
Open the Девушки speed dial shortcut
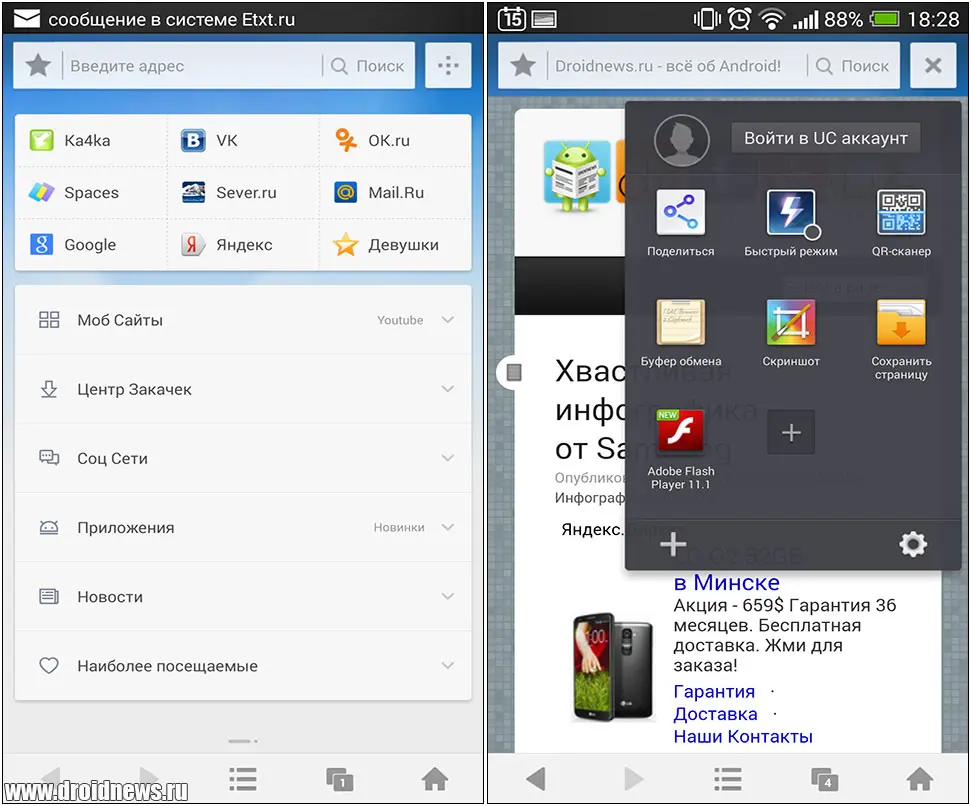[x=395, y=245]
